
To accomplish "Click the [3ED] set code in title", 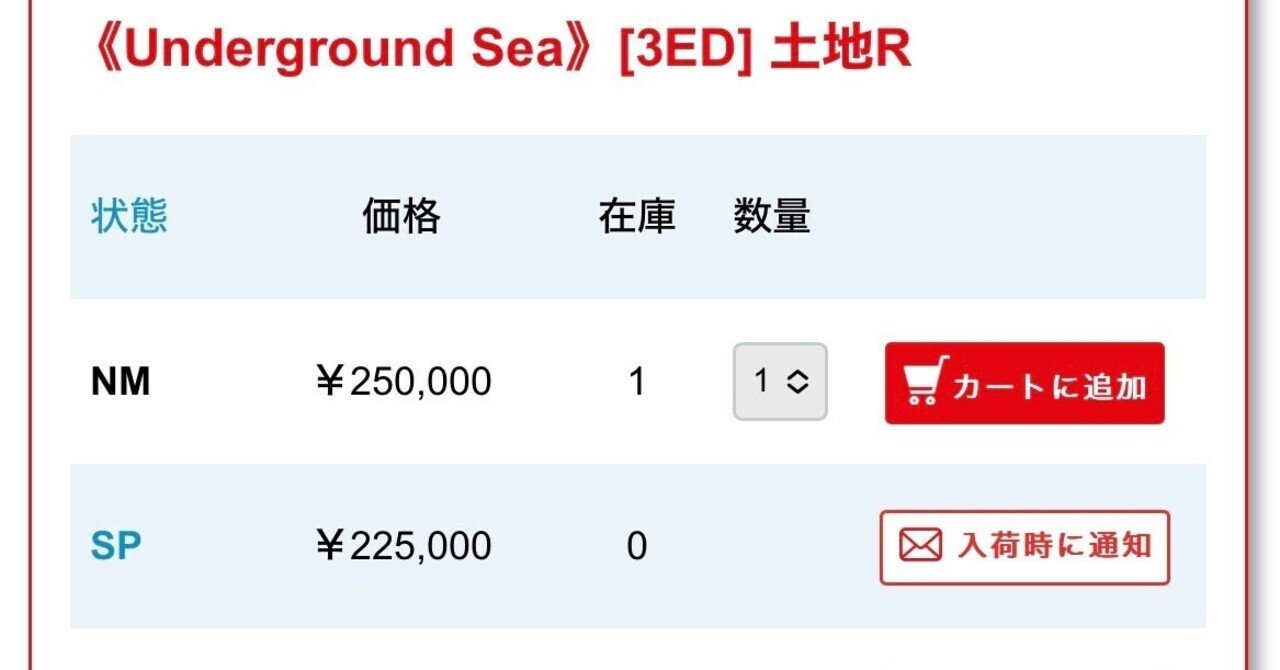I will point(686,50).
